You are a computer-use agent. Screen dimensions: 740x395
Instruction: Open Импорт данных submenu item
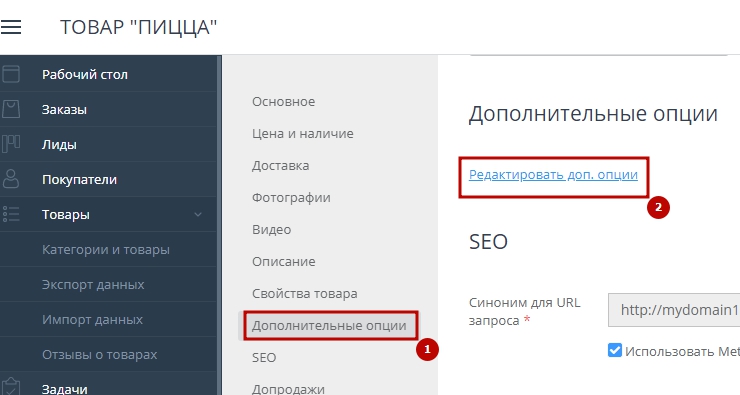92,319
